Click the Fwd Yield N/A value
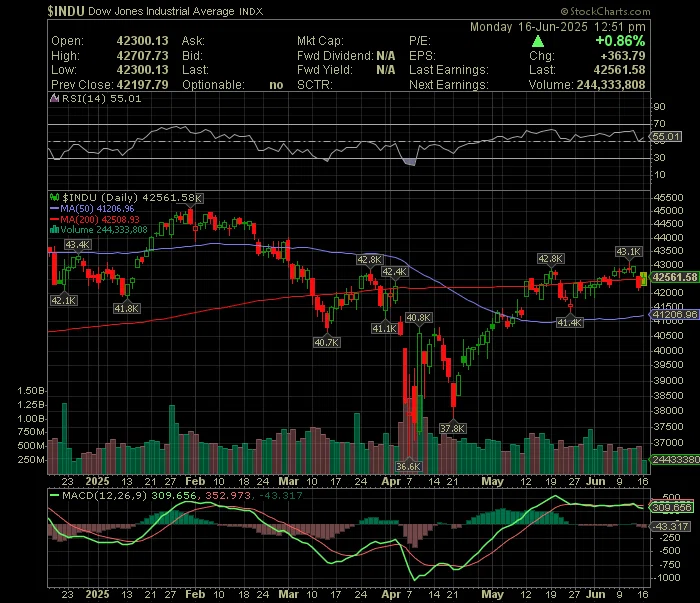 (x=386, y=70)
